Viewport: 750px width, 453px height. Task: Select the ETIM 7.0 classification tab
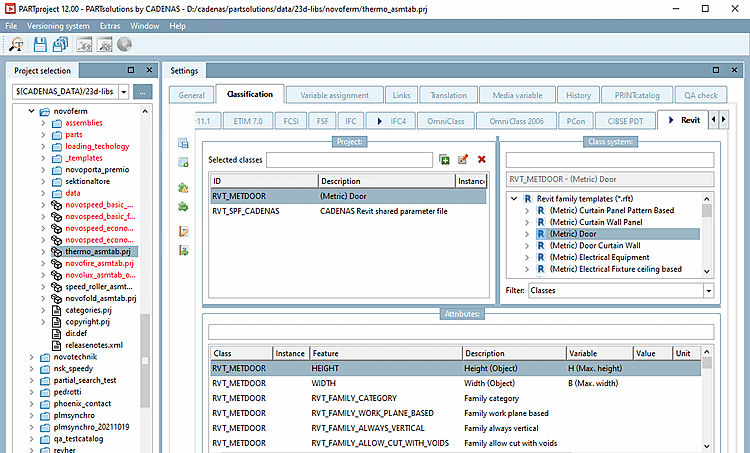point(247,120)
